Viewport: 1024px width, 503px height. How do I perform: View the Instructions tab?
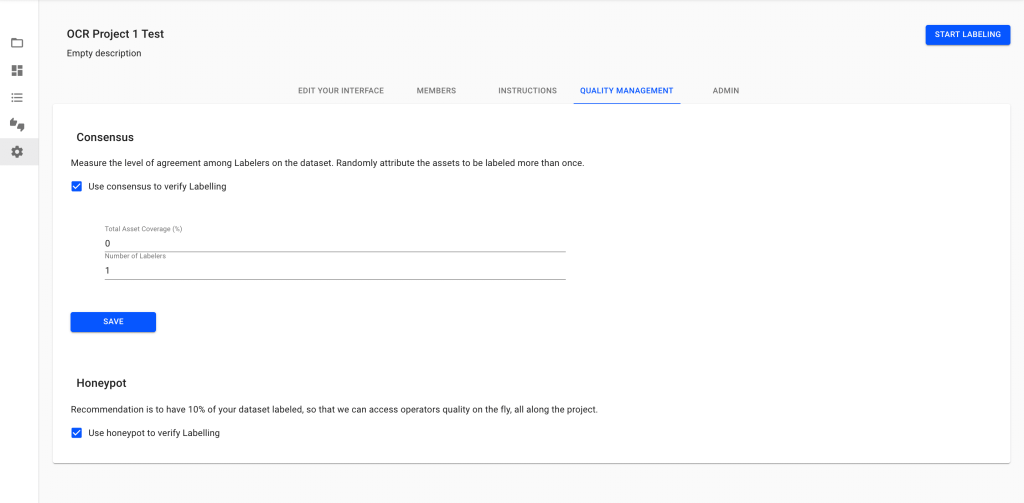pyautogui.click(x=527, y=91)
